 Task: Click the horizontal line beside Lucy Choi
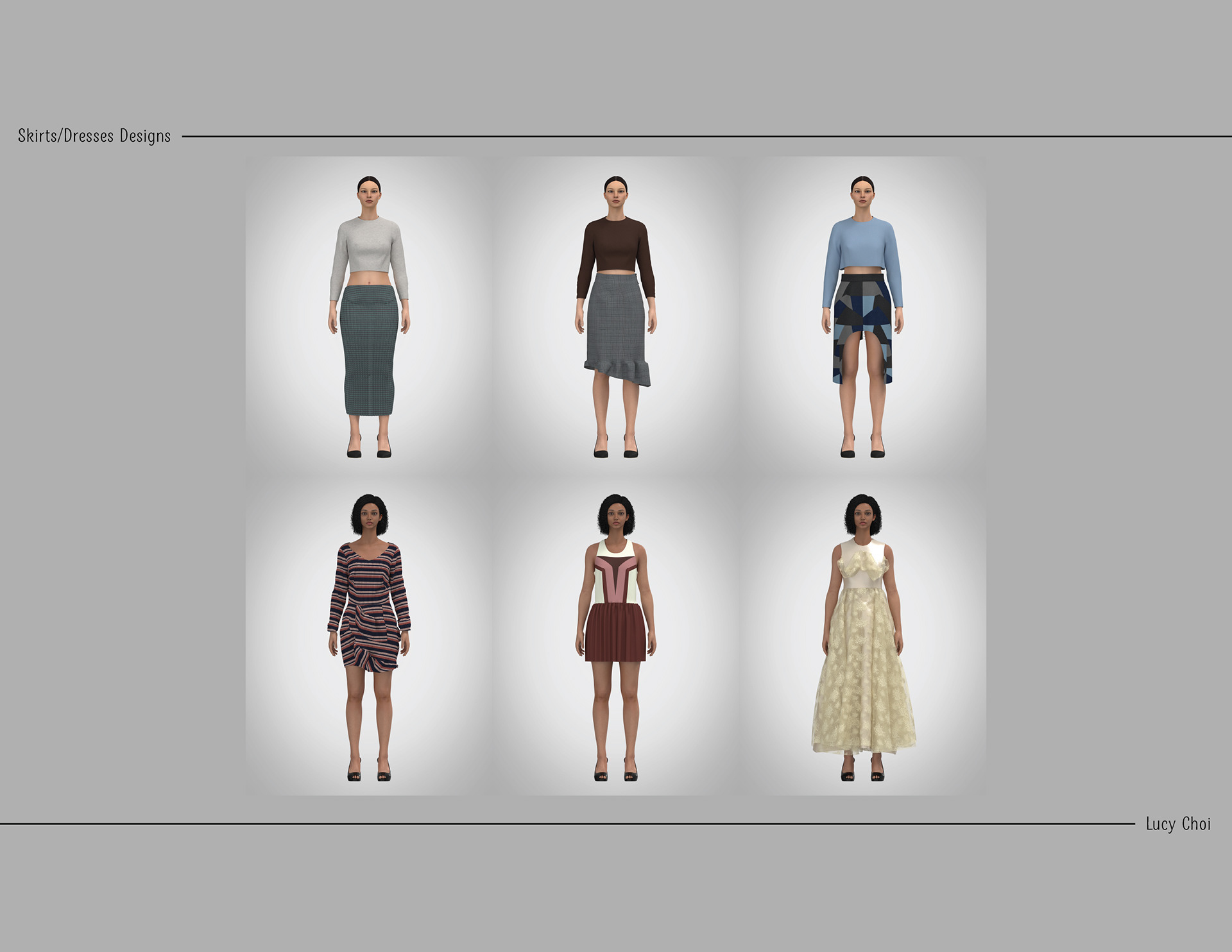point(565,824)
